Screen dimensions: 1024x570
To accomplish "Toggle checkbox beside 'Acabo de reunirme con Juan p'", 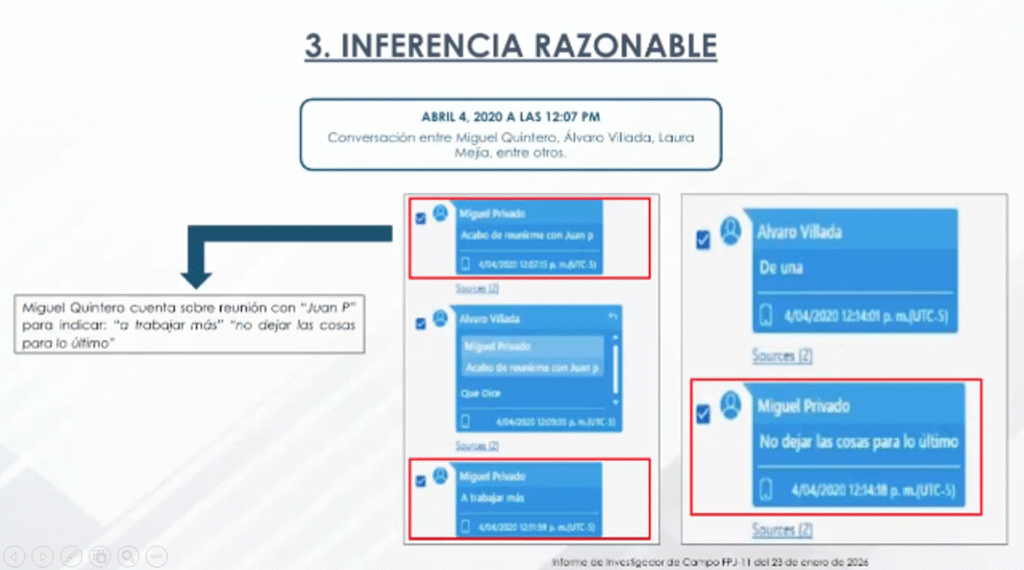I will coord(421,219).
